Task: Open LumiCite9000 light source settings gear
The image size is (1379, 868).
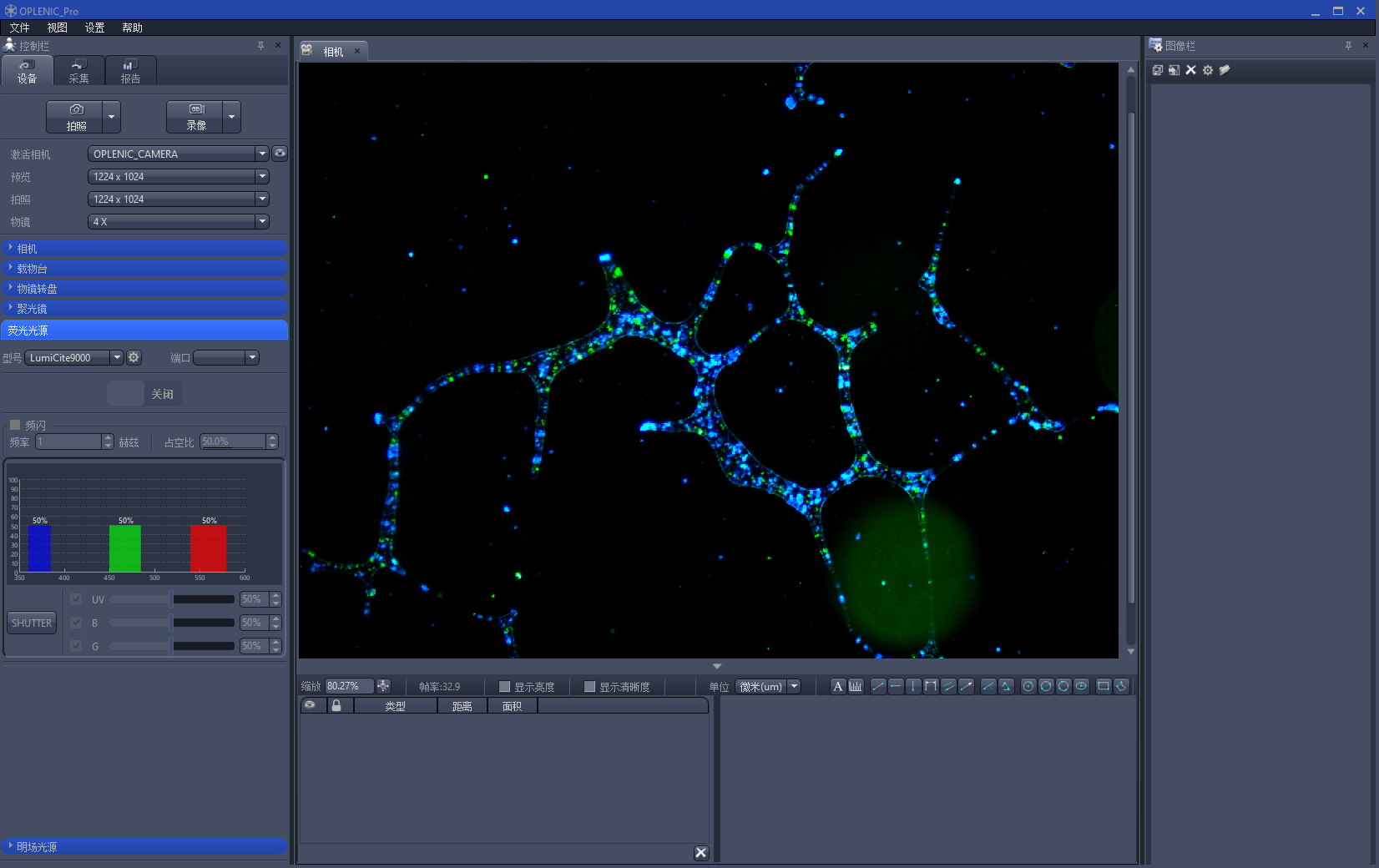Action: [x=134, y=357]
